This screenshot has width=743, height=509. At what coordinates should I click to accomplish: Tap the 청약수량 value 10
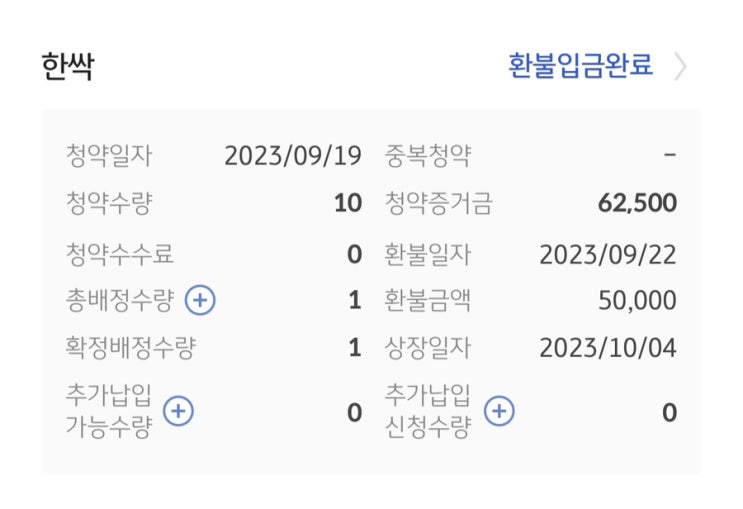pos(348,203)
